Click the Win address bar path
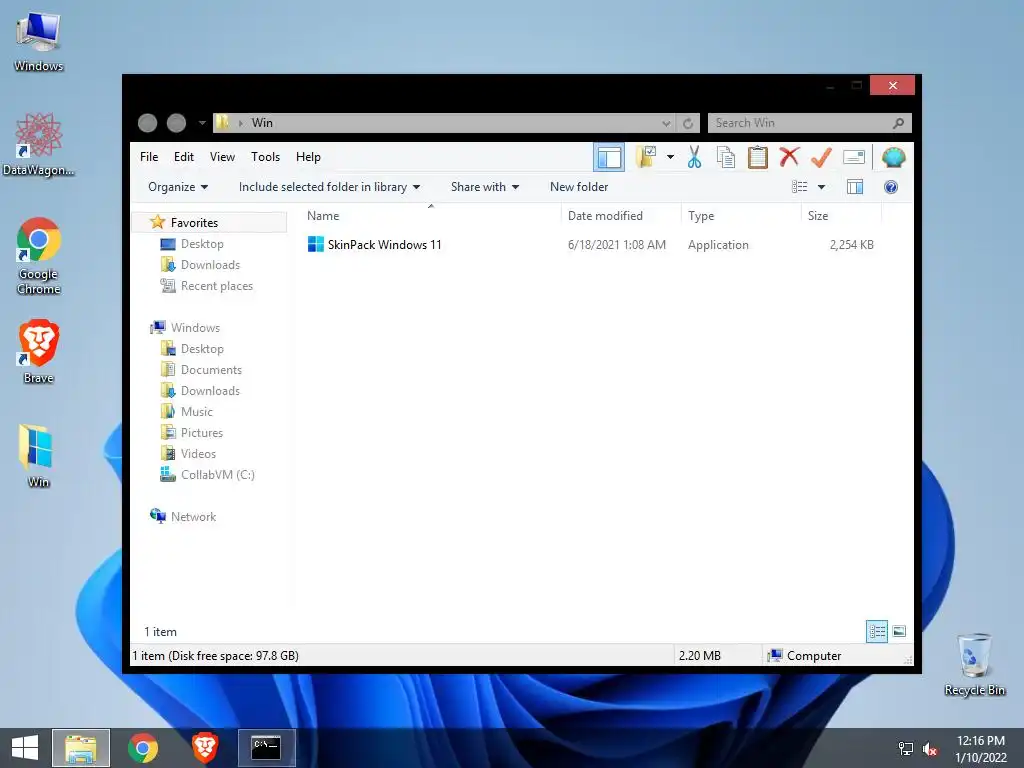The height and width of the screenshot is (768, 1024). tap(263, 123)
